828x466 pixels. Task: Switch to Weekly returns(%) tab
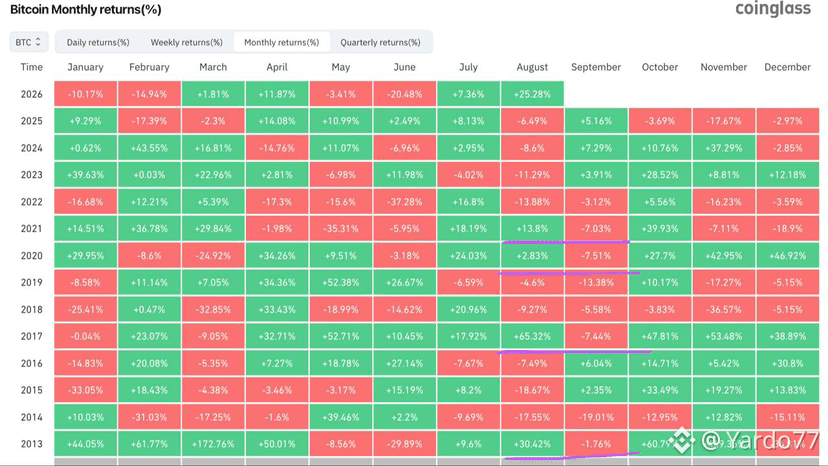[186, 42]
